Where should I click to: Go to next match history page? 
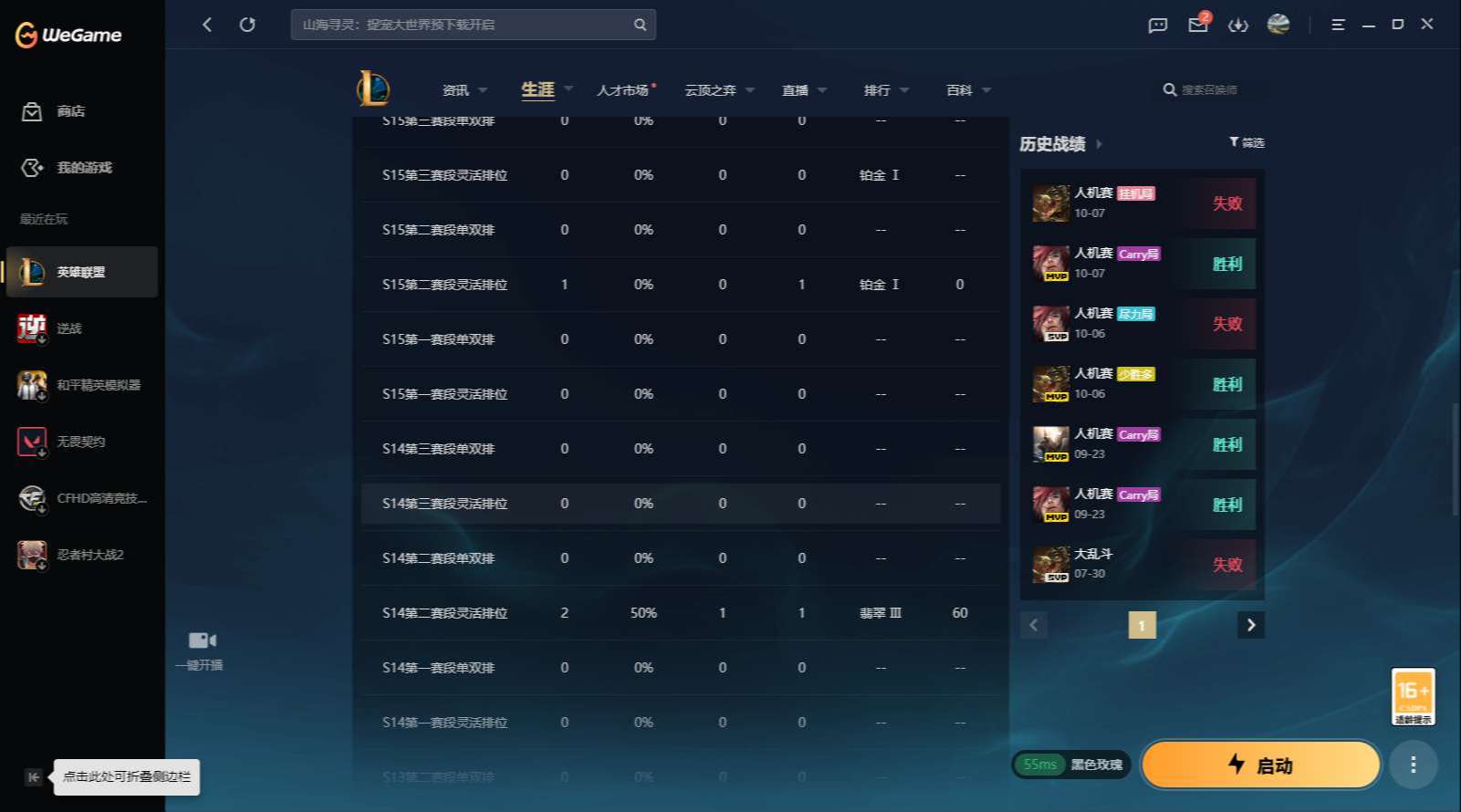tap(1251, 625)
